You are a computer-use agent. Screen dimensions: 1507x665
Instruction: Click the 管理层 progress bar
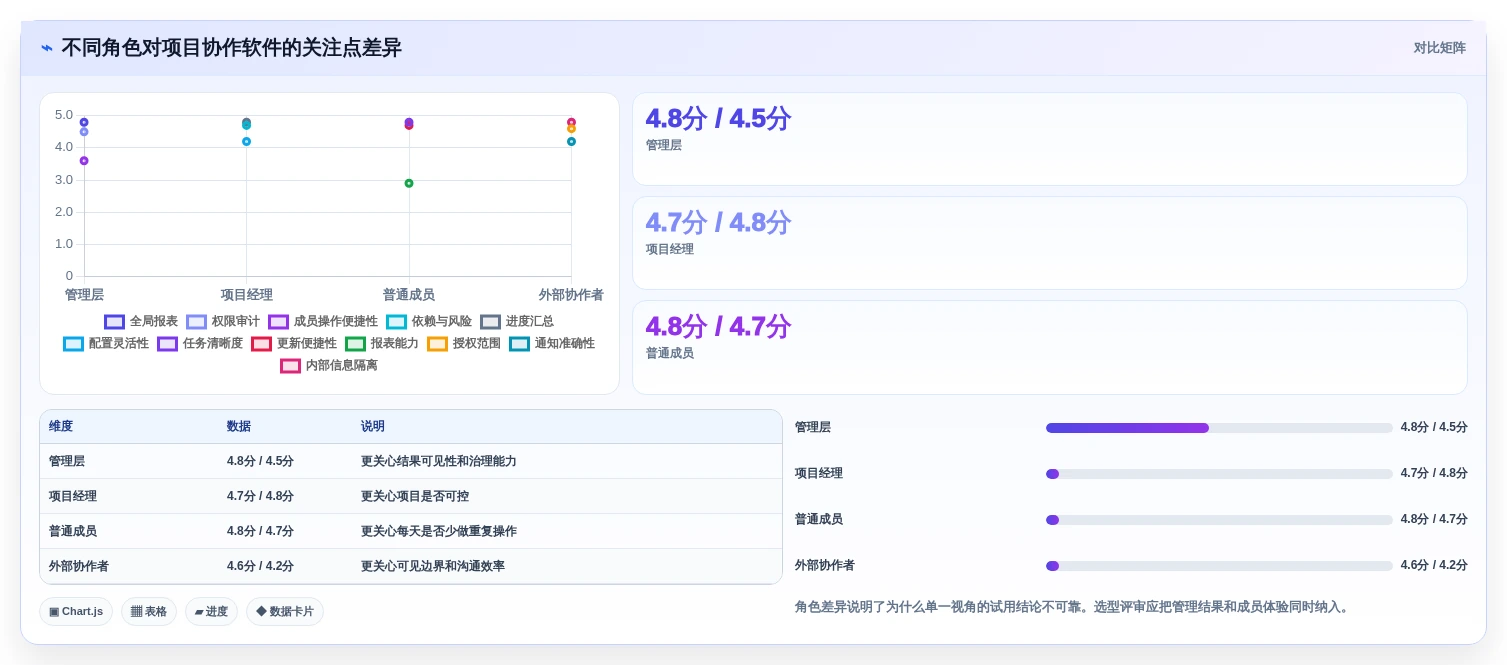click(x=1219, y=428)
